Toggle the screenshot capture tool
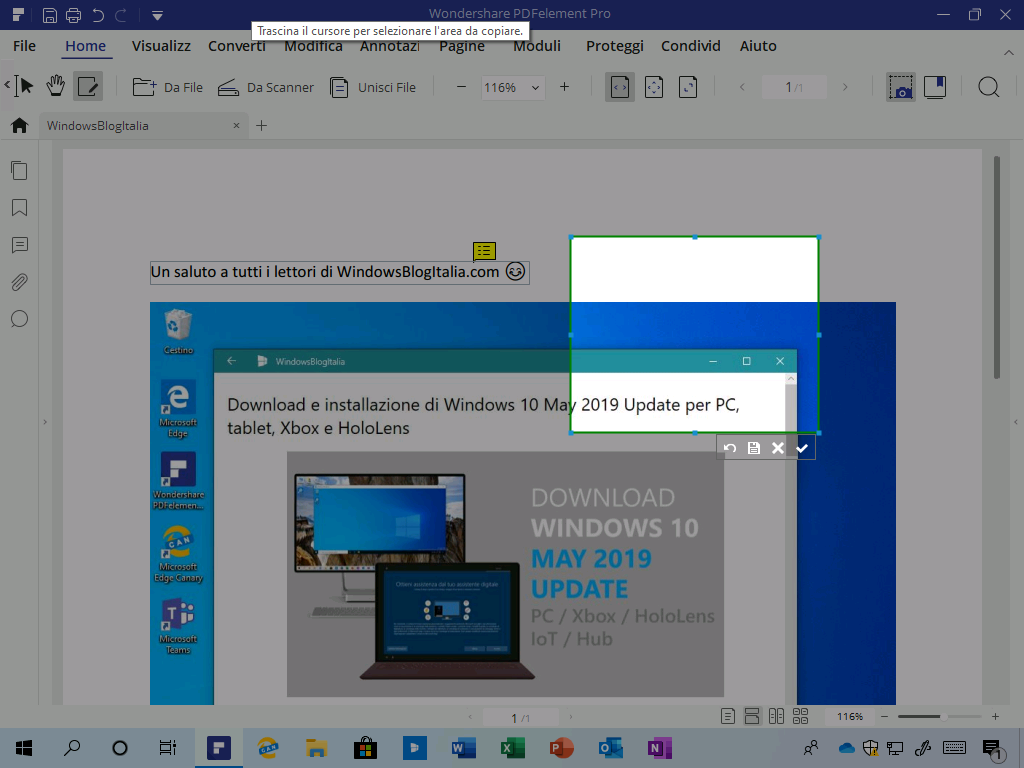 click(901, 87)
